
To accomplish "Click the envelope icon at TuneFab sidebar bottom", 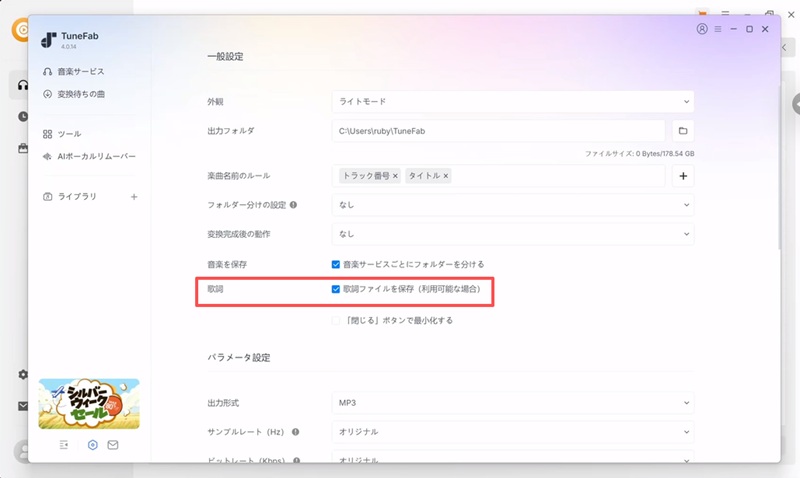I will 113,445.
